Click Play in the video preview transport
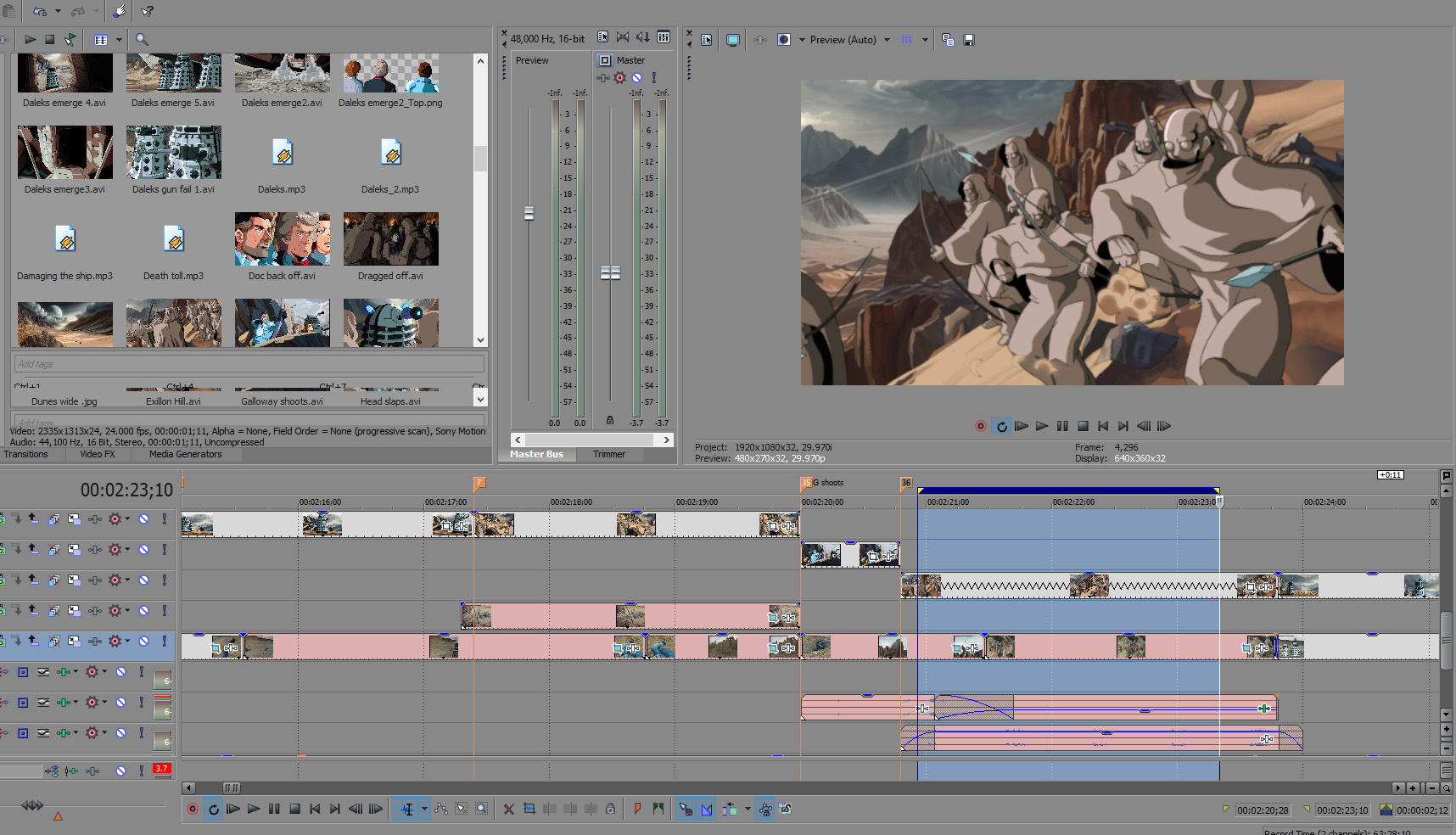 [1042, 426]
